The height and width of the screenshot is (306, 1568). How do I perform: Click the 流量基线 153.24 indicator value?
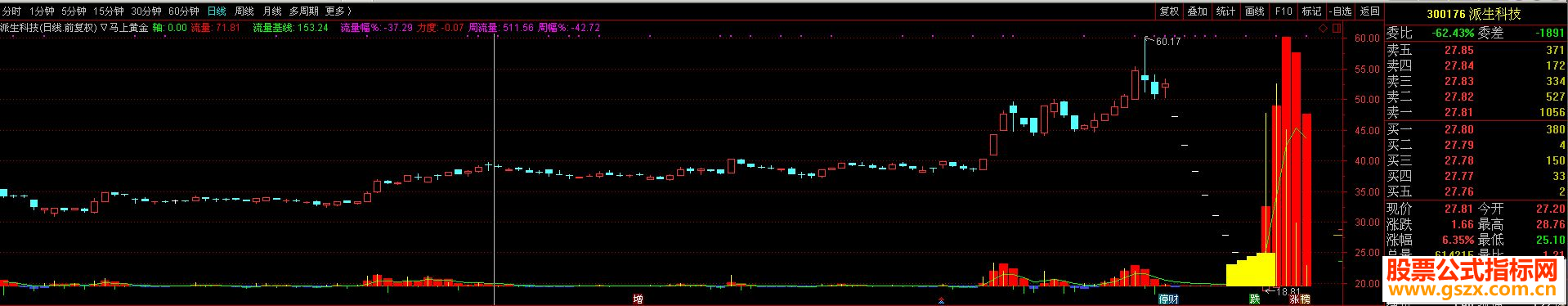pos(290,27)
